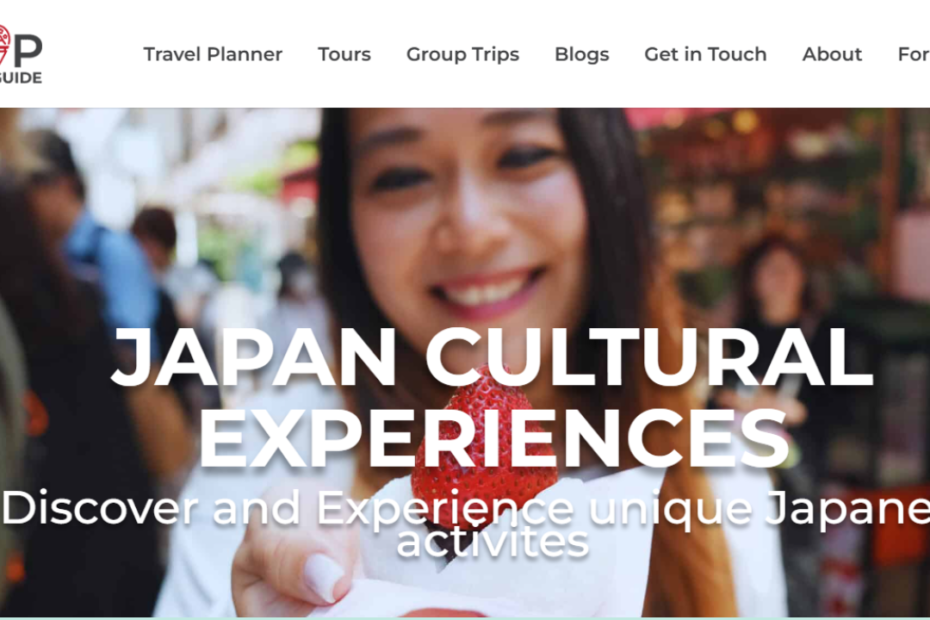
Task: Open Group Trips in the navigation
Action: (x=463, y=55)
